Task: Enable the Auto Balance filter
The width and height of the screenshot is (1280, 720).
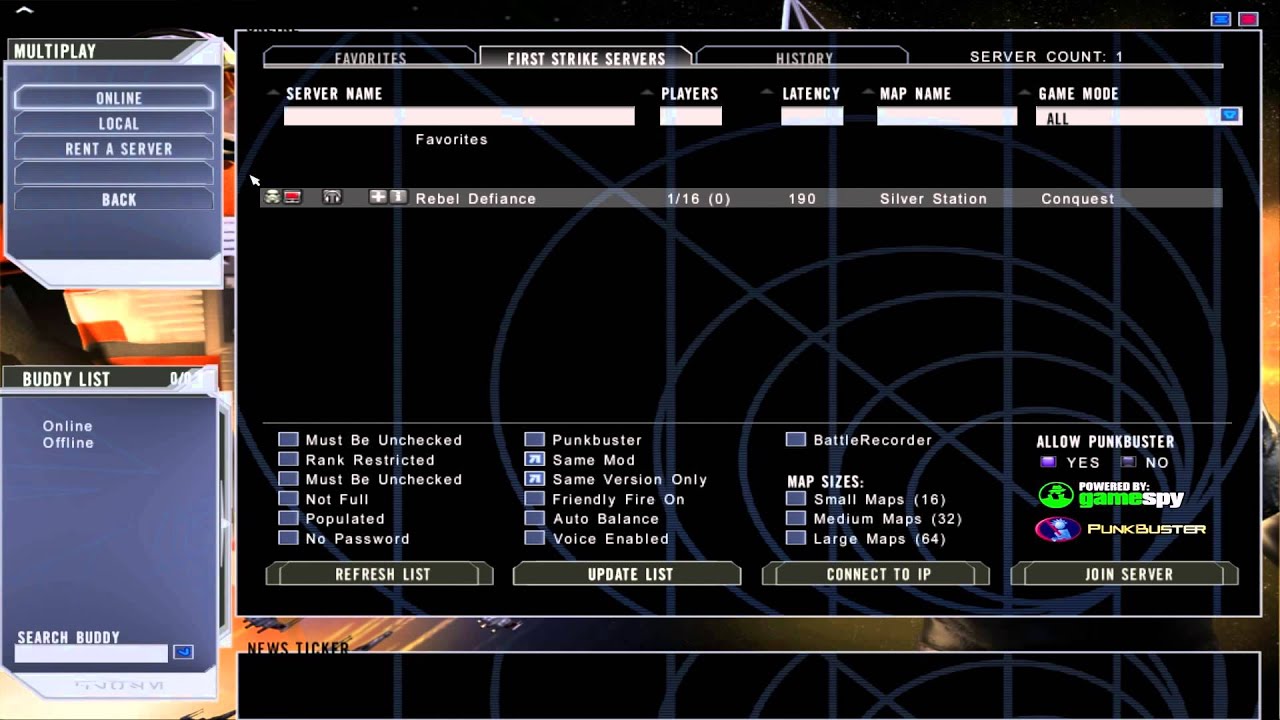Action: [535, 519]
